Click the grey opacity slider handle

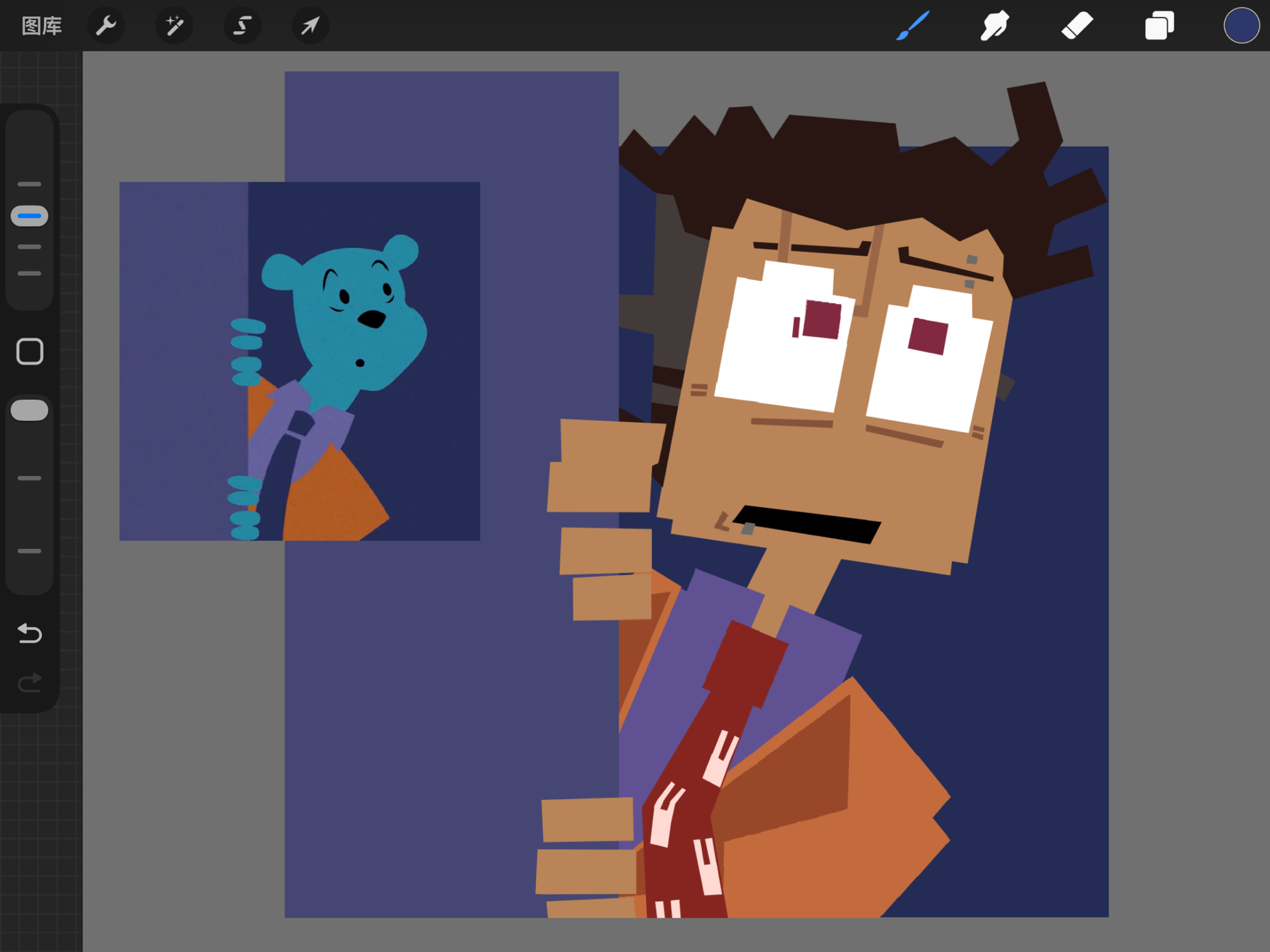[x=29, y=411]
